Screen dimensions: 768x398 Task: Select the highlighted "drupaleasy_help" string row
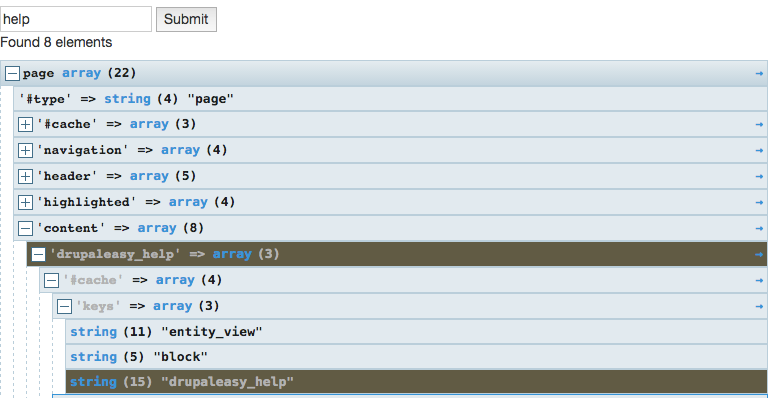coord(416,382)
